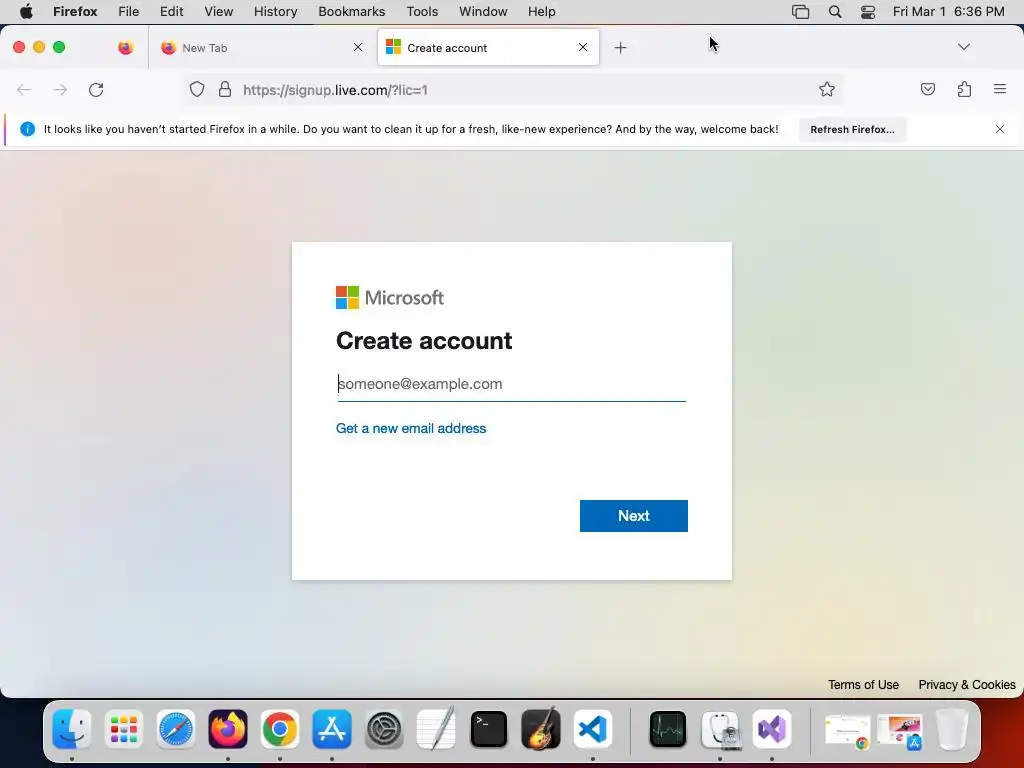This screenshot has width=1024, height=768.
Task: Open the Pocket save icon
Action: [927, 89]
